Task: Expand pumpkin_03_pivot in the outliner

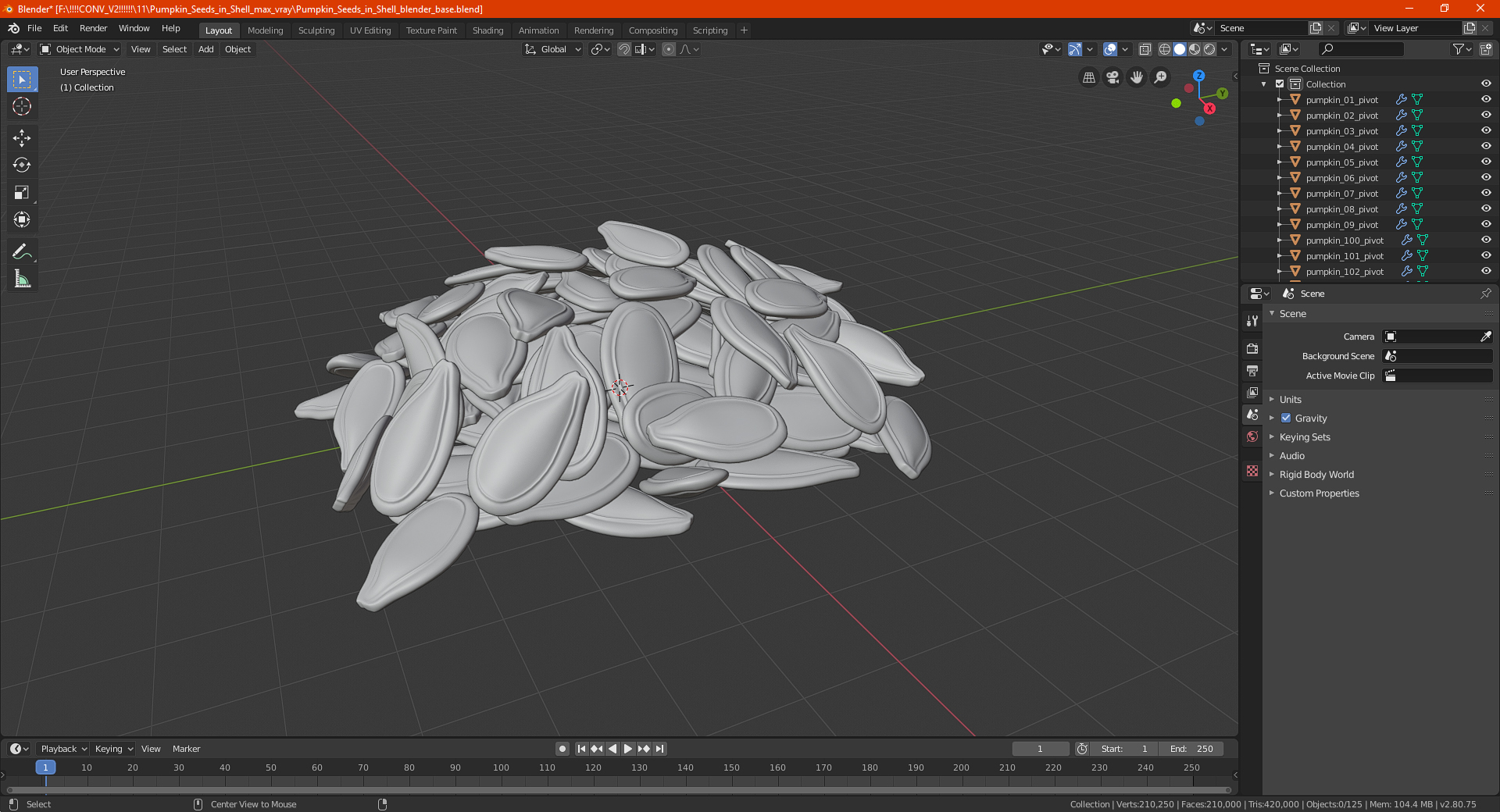Action: (1279, 131)
